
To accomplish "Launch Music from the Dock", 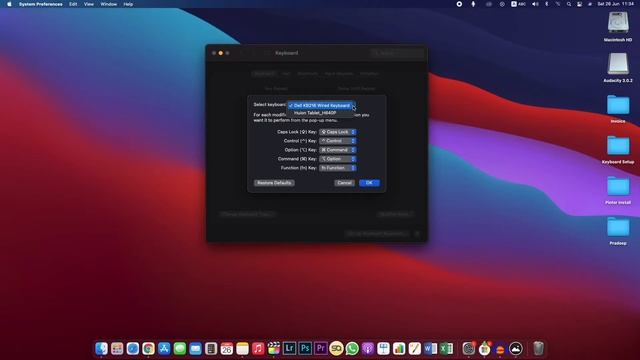I will point(258,349).
